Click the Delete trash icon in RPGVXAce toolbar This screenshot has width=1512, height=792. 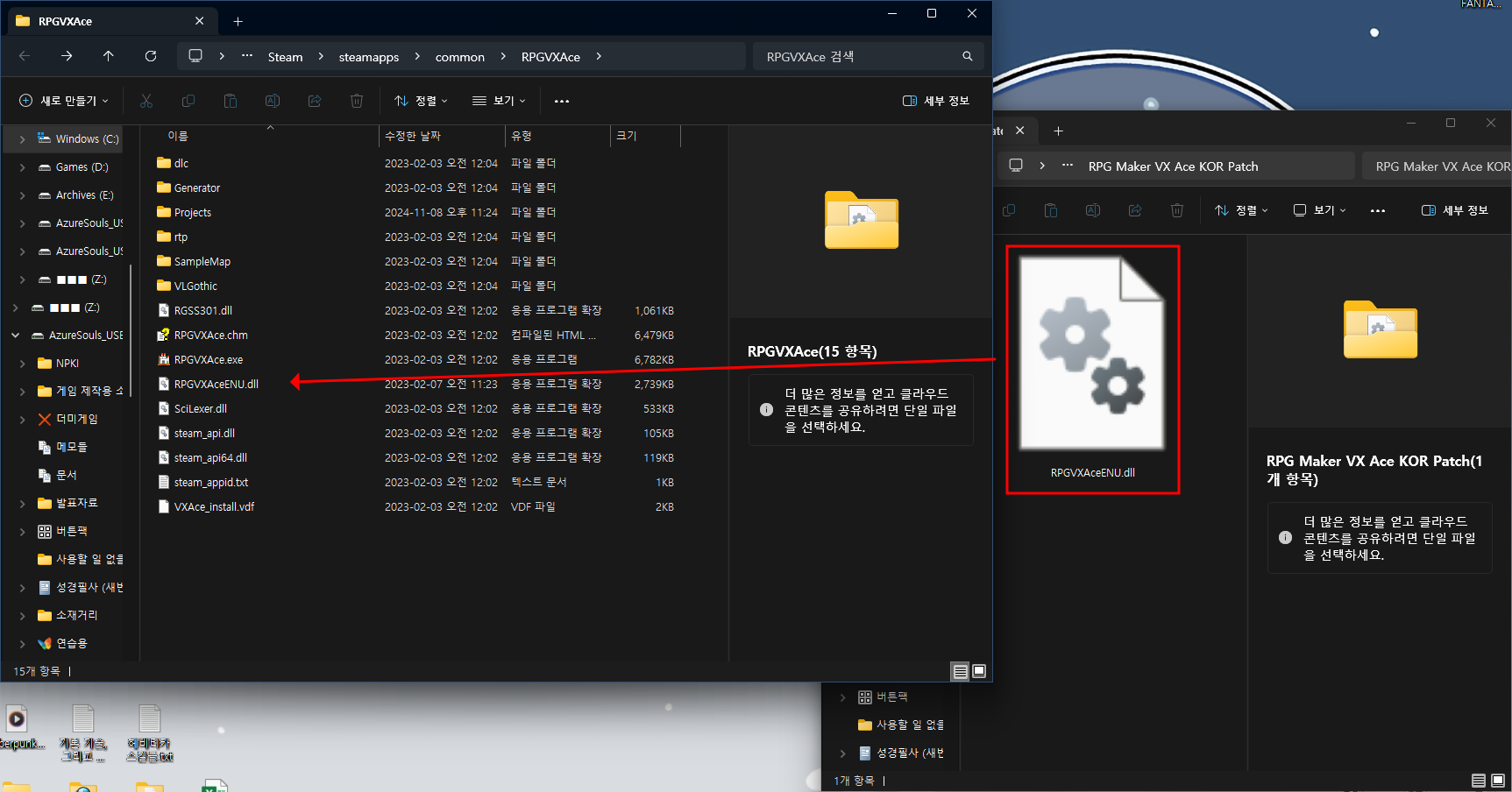point(357,101)
